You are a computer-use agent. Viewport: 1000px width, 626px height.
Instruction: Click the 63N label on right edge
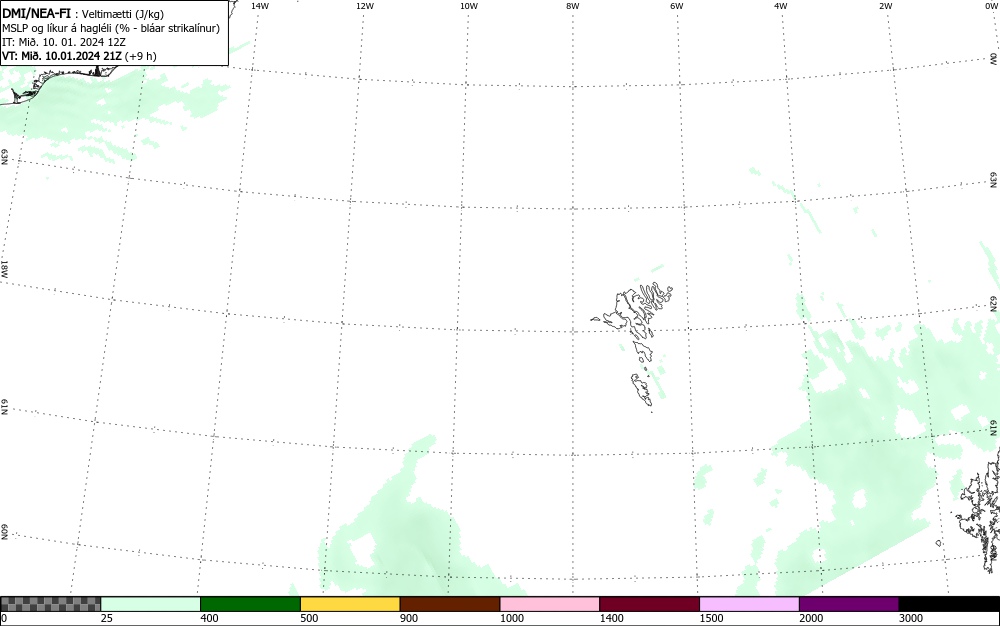click(994, 179)
